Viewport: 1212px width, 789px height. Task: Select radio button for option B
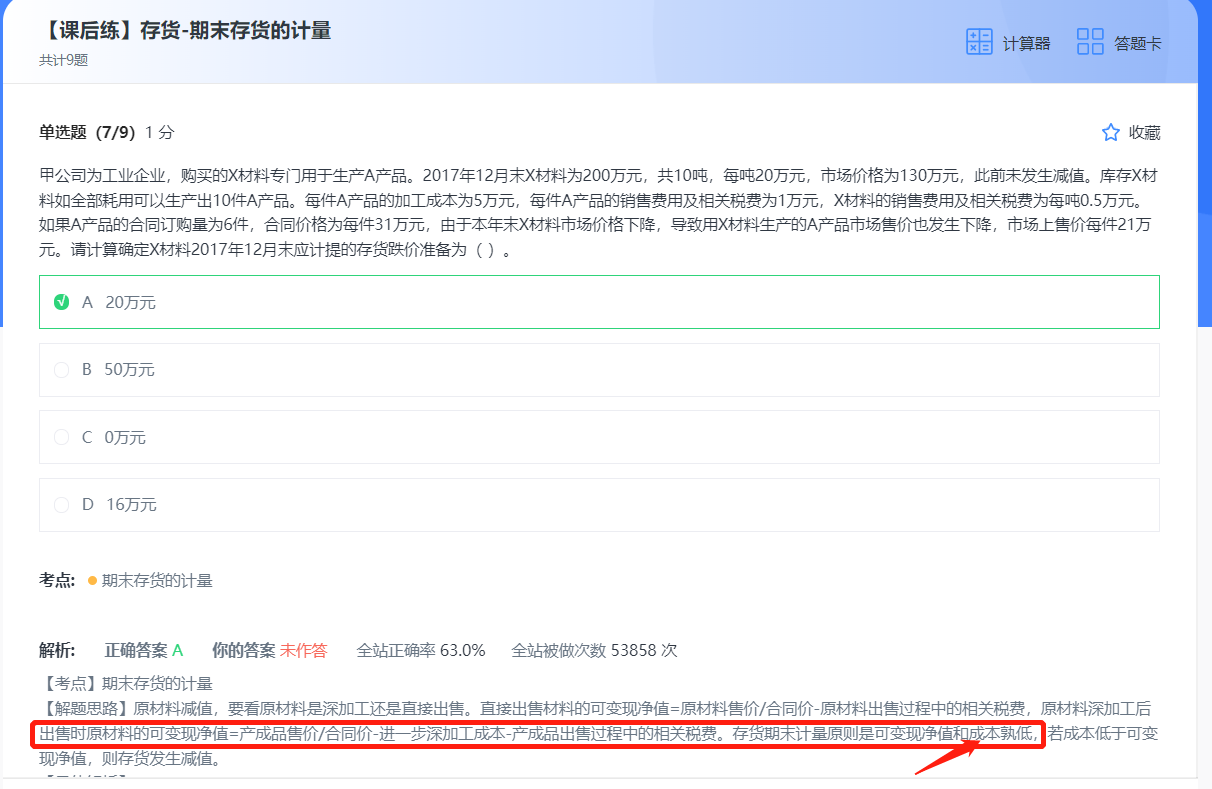point(62,370)
